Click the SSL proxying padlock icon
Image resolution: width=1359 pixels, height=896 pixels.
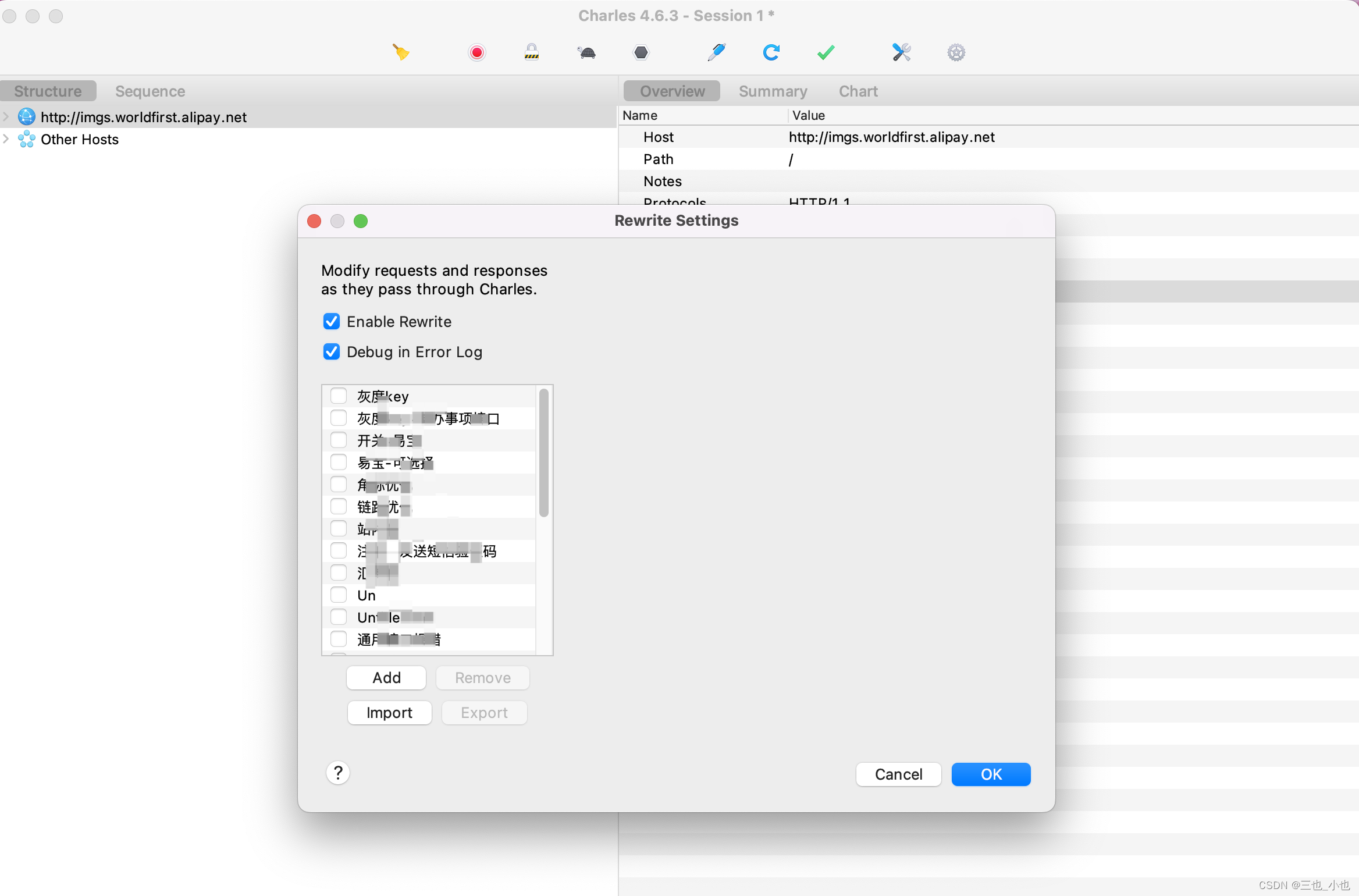pos(531,52)
